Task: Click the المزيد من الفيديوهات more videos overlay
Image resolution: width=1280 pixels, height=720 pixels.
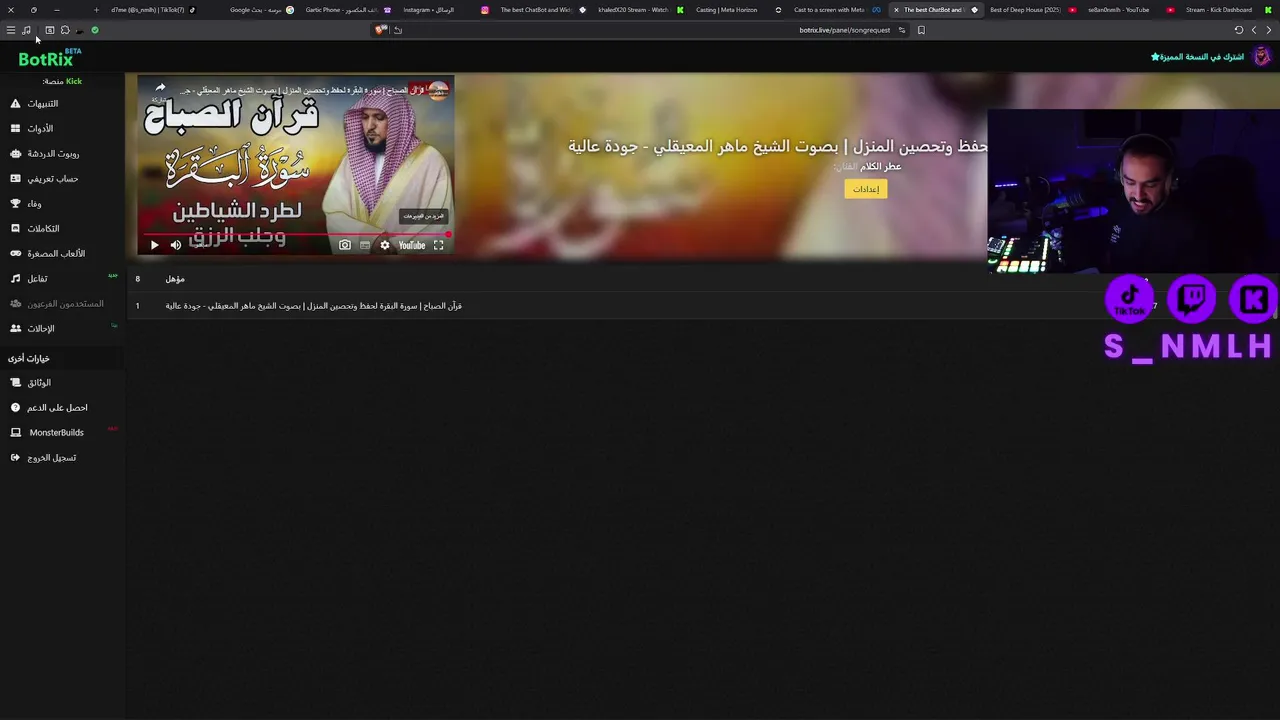Action: pos(423,216)
